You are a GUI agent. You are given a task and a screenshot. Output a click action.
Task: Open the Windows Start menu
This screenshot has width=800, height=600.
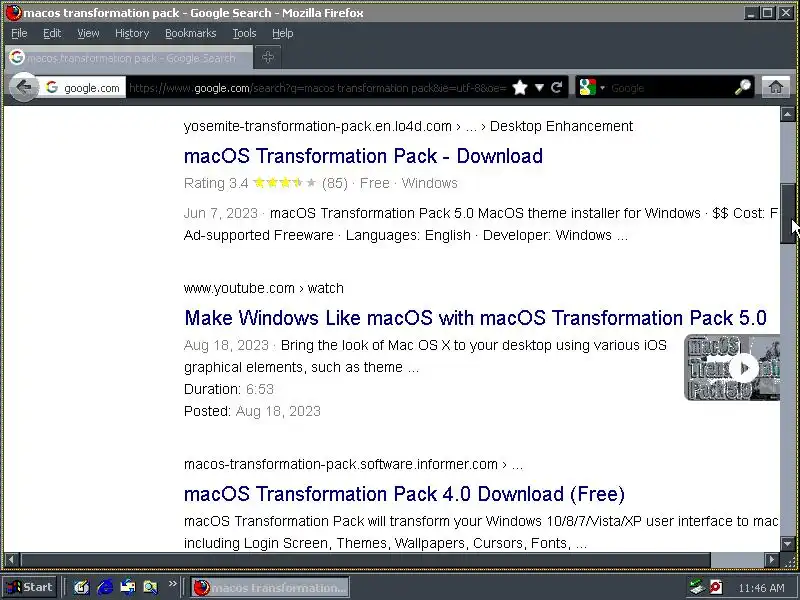[30, 587]
